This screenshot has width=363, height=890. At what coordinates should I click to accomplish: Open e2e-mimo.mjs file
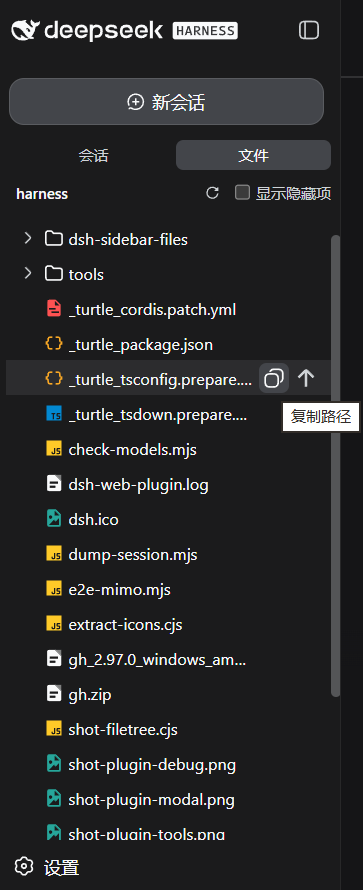[x=120, y=590]
